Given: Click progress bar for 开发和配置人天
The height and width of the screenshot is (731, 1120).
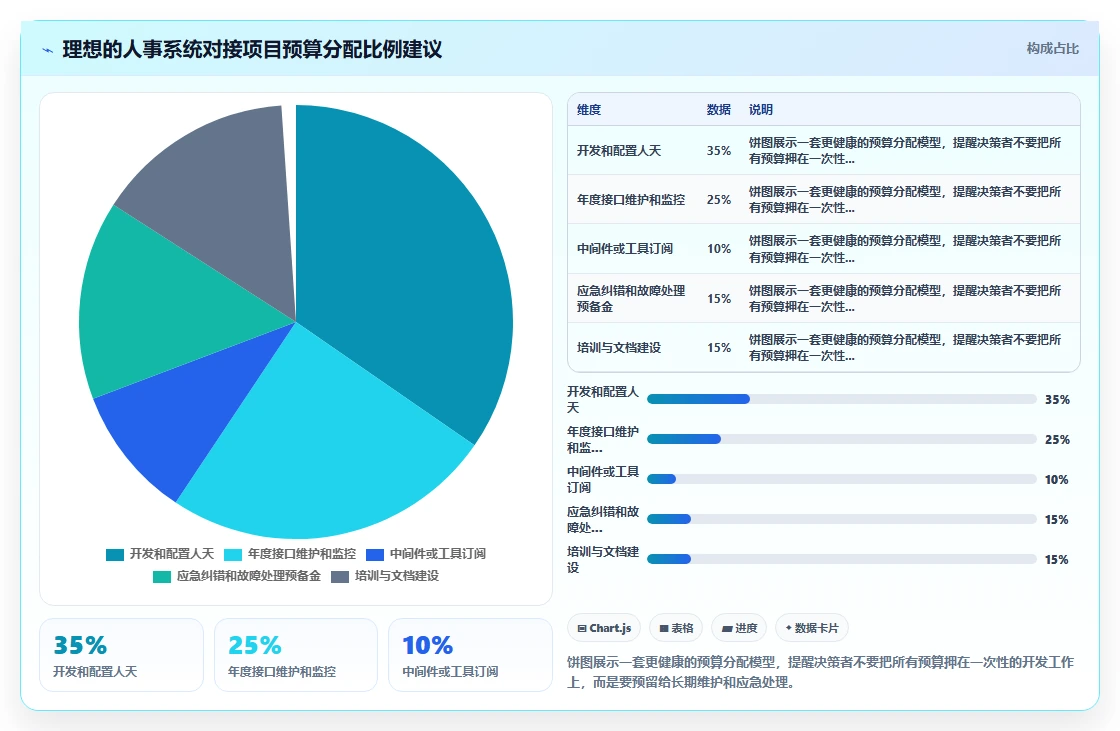Looking at the screenshot, I should point(841,399).
